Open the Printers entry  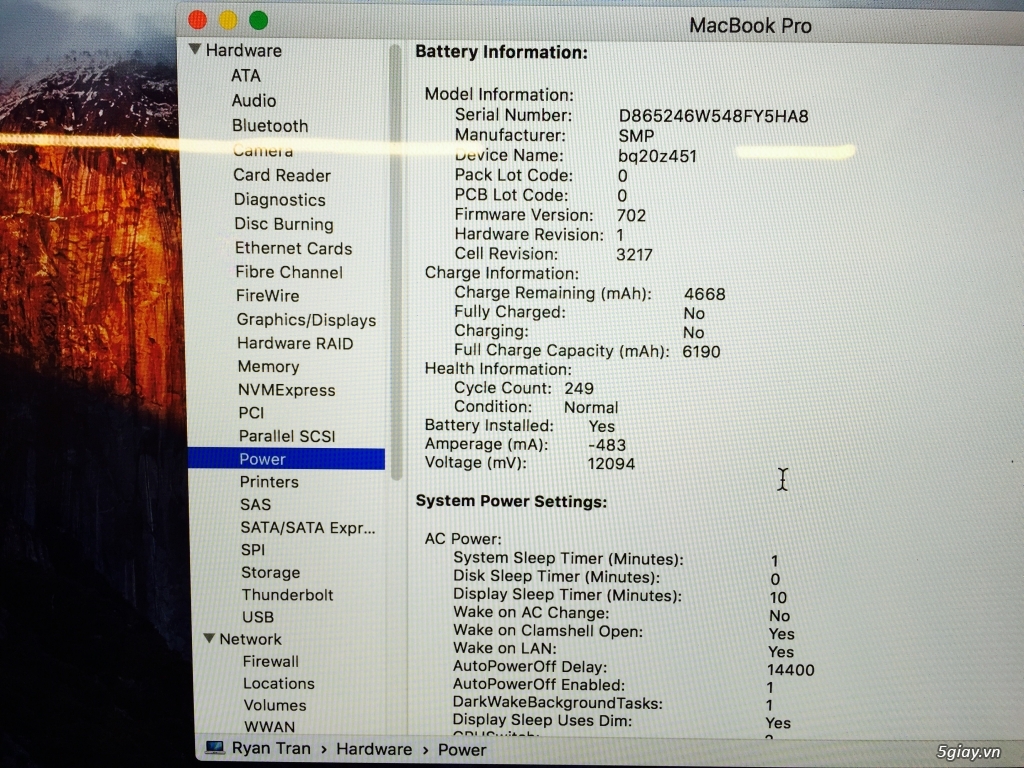point(268,482)
